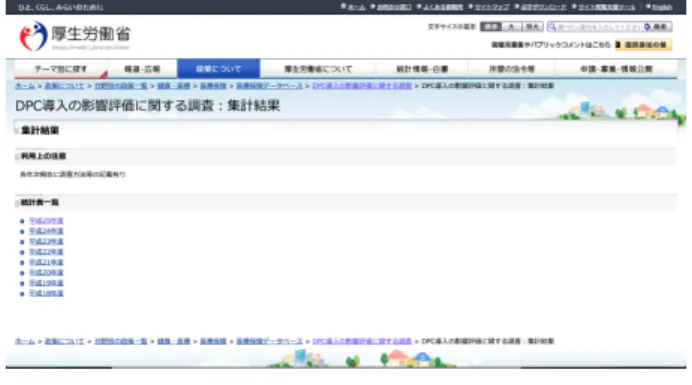Click 医療保険データベース in the footer breadcrumb
This screenshot has width=692, height=385.
click(x=269, y=341)
